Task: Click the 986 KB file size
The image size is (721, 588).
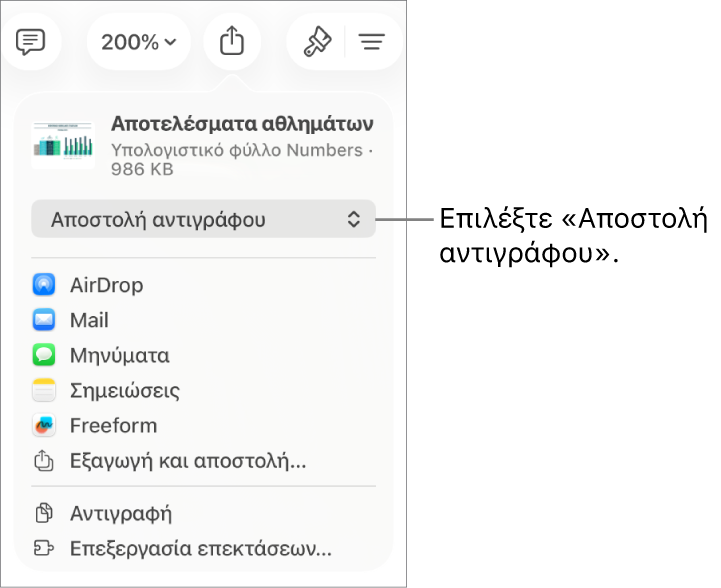Action: [x=142, y=169]
